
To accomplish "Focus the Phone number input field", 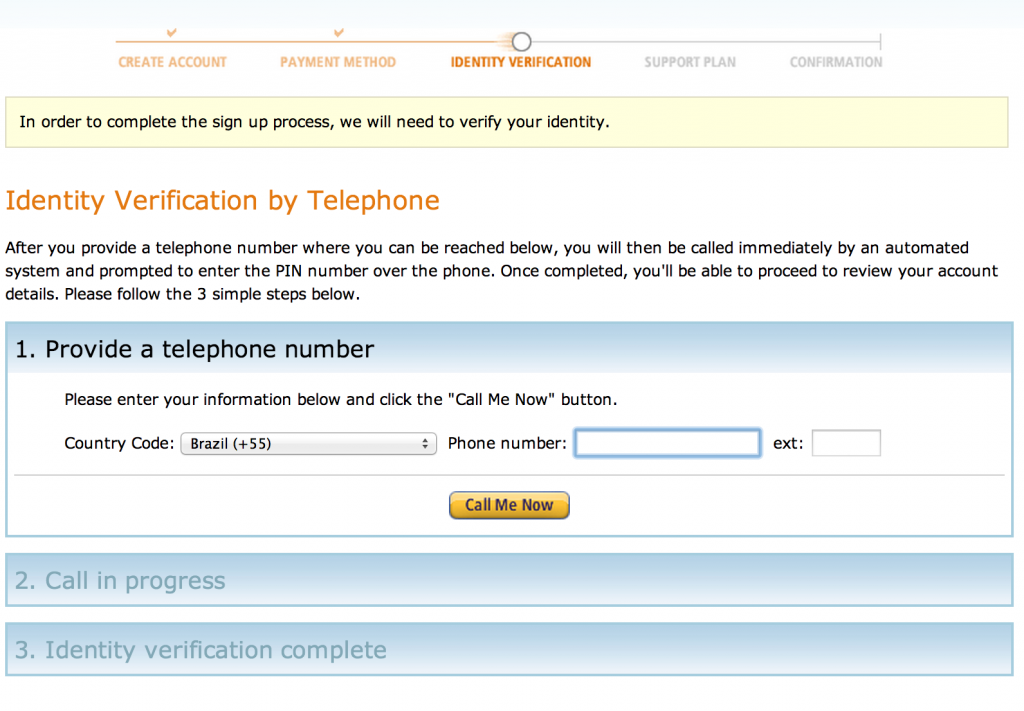I will [667, 443].
